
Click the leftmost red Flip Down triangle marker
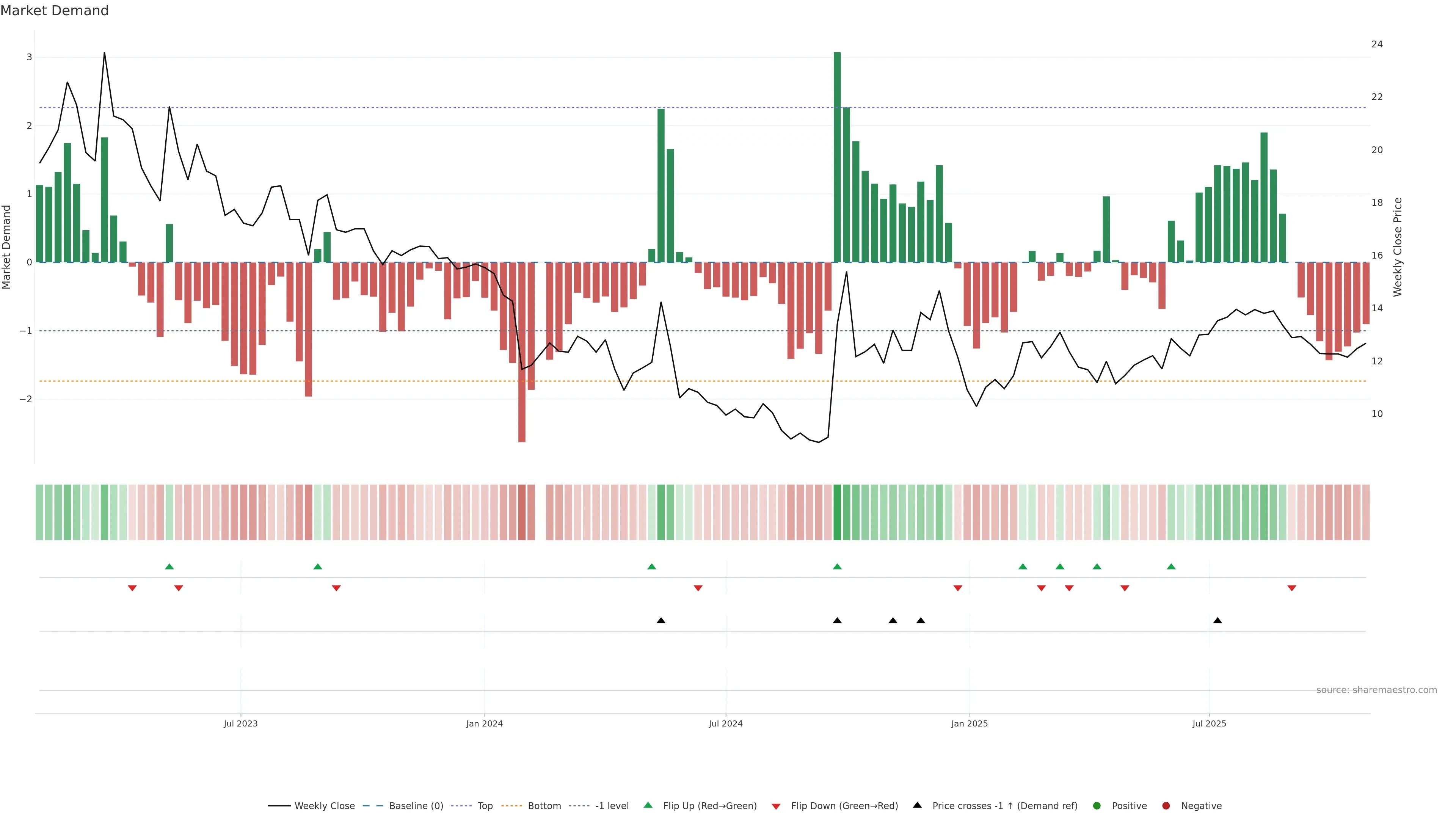coord(132,588)
